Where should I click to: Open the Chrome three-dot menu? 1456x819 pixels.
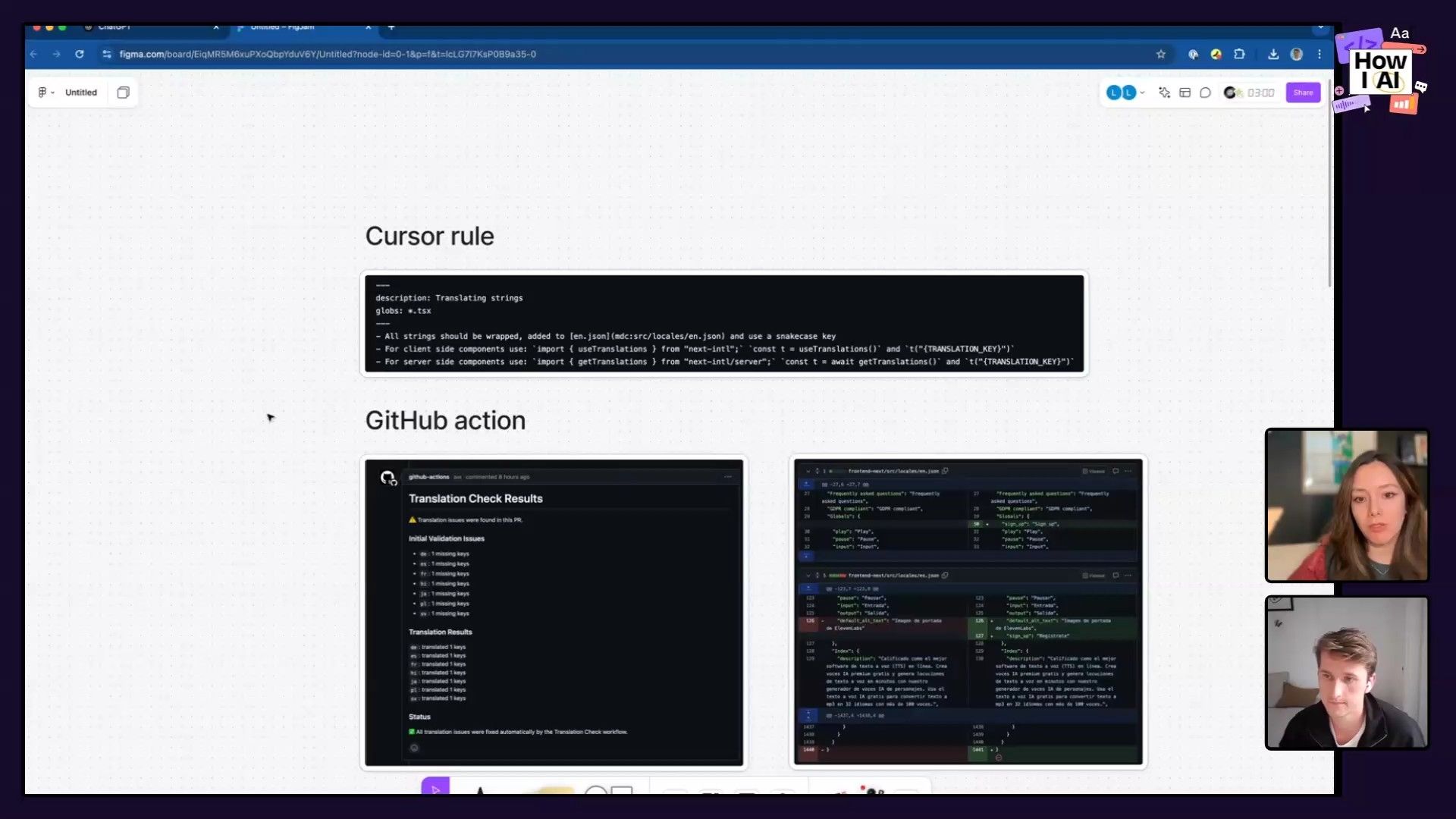(1319, 54)
